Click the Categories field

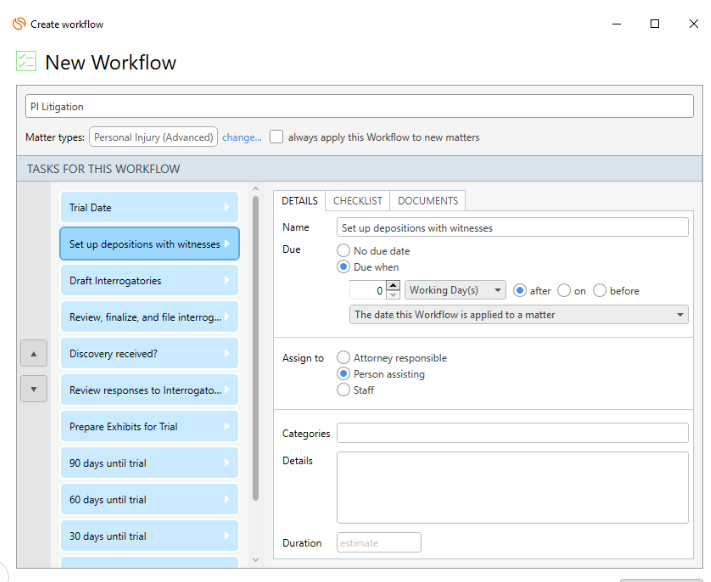click(x=512, y=433)
